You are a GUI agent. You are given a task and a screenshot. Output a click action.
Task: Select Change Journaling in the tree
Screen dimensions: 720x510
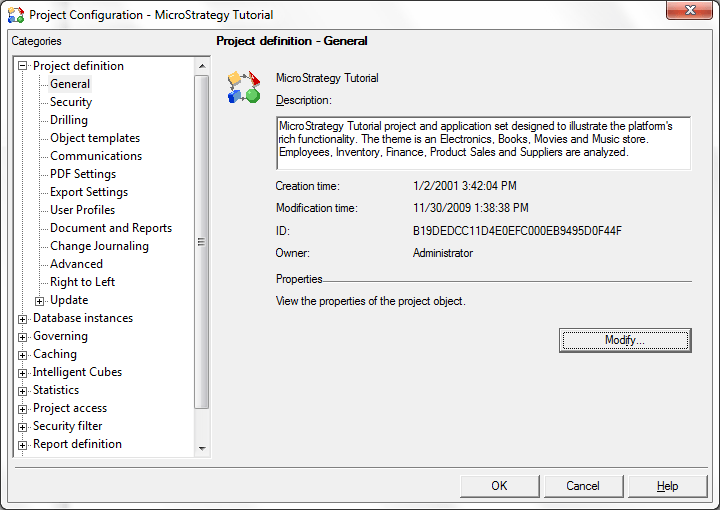[x=100, y=246]
